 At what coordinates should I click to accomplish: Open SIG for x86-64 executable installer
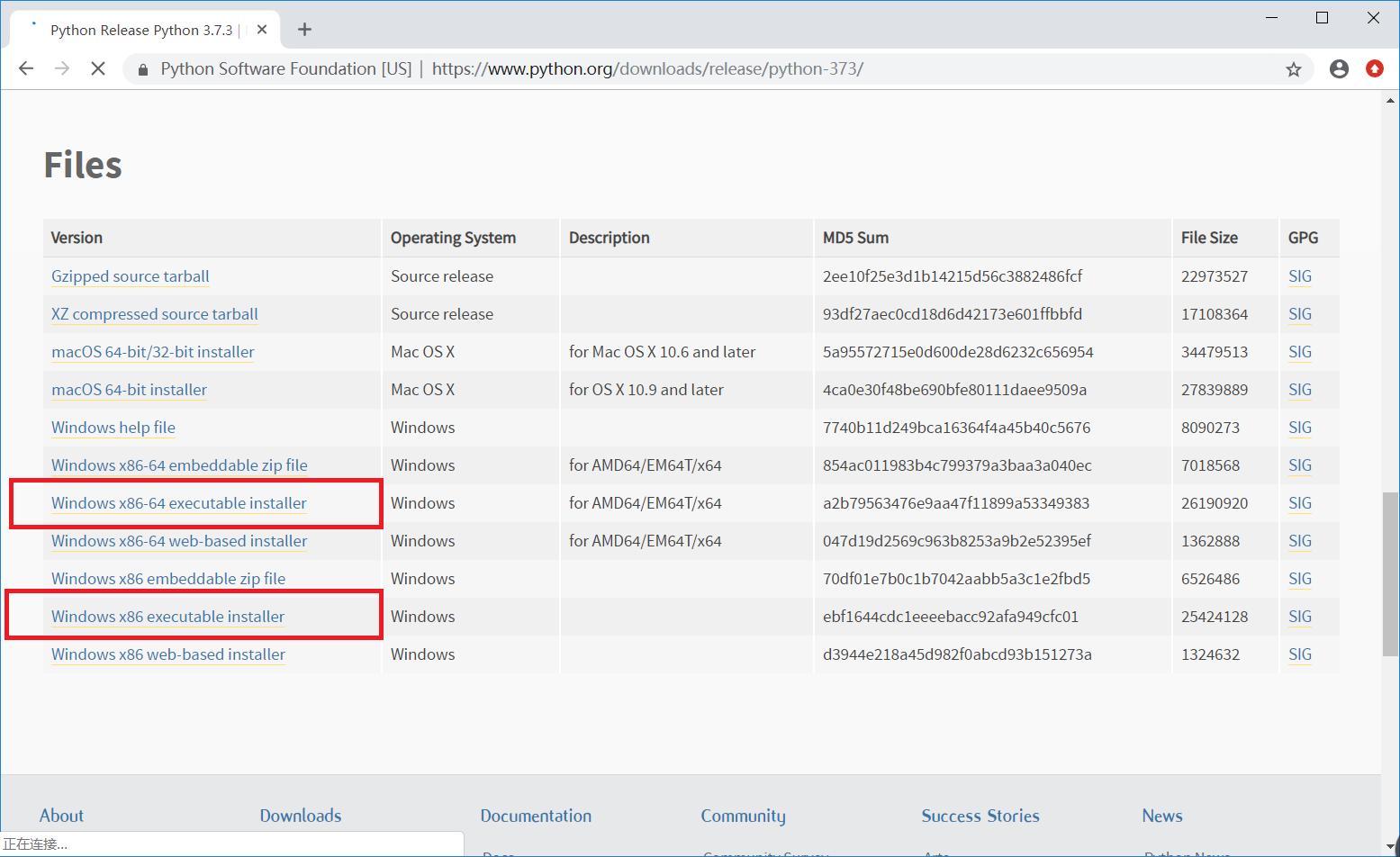click(1300, 503)
